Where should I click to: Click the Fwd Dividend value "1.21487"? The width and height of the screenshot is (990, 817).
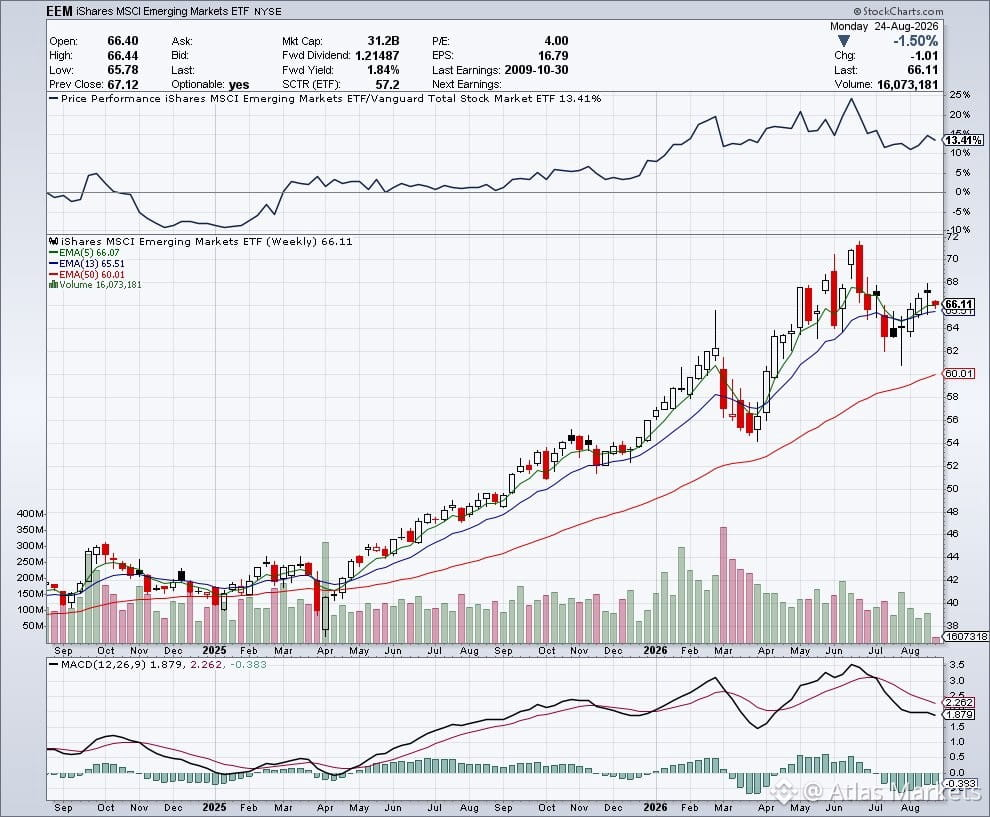tap(377, 56)
